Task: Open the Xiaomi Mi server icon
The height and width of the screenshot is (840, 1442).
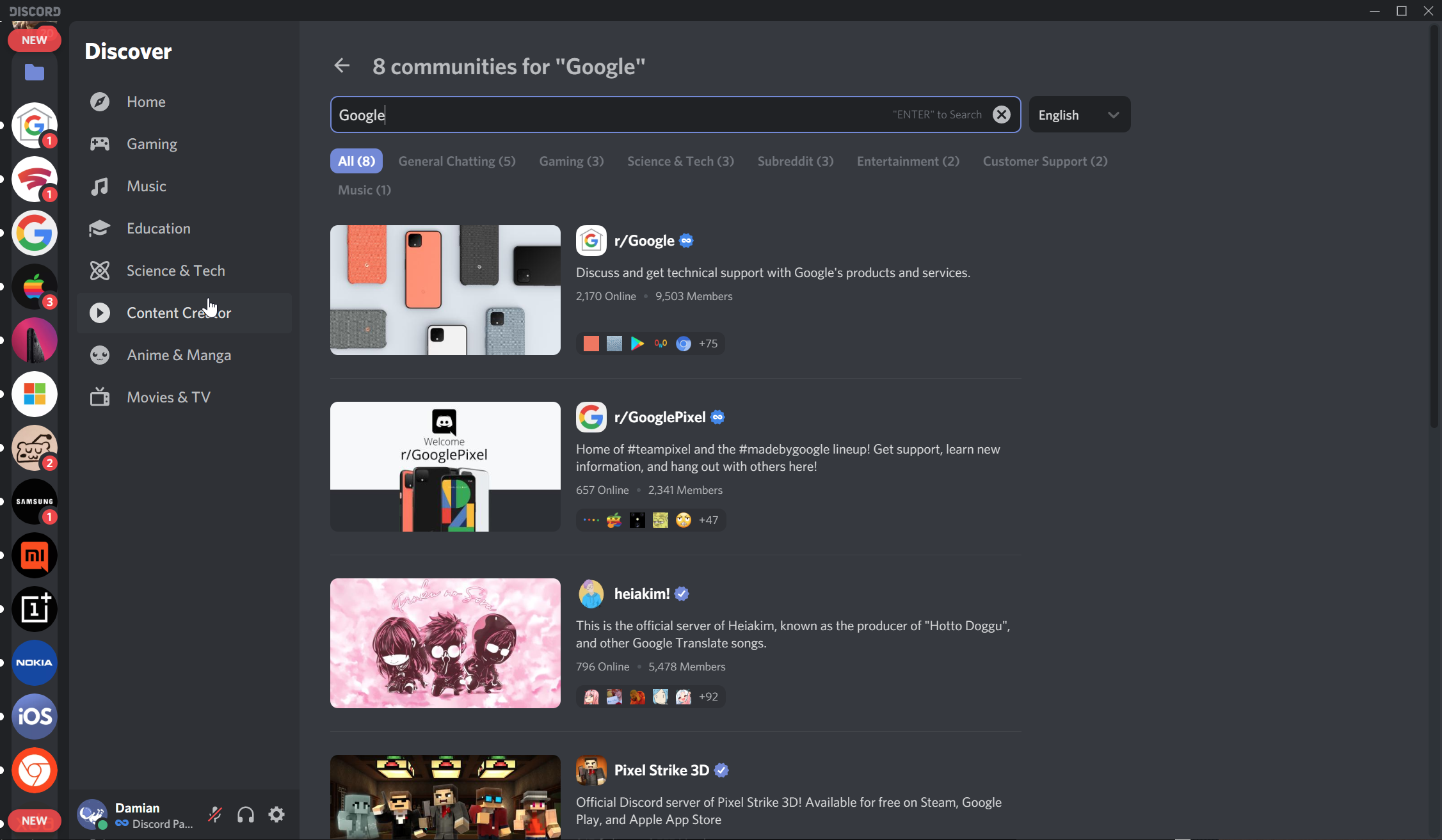Action: [35, 555]
